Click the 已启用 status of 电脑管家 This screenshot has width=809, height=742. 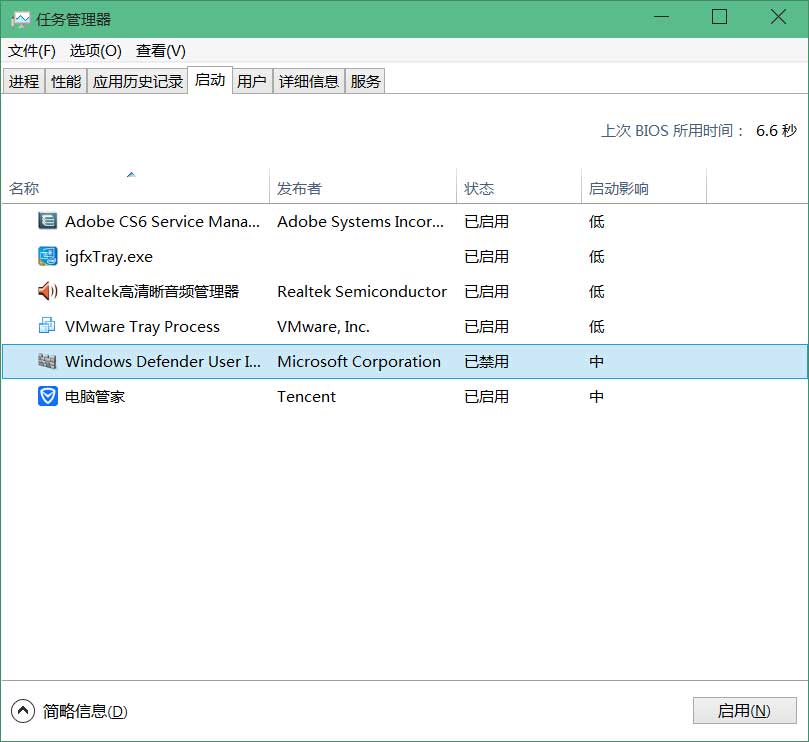(x=487, y=396)
